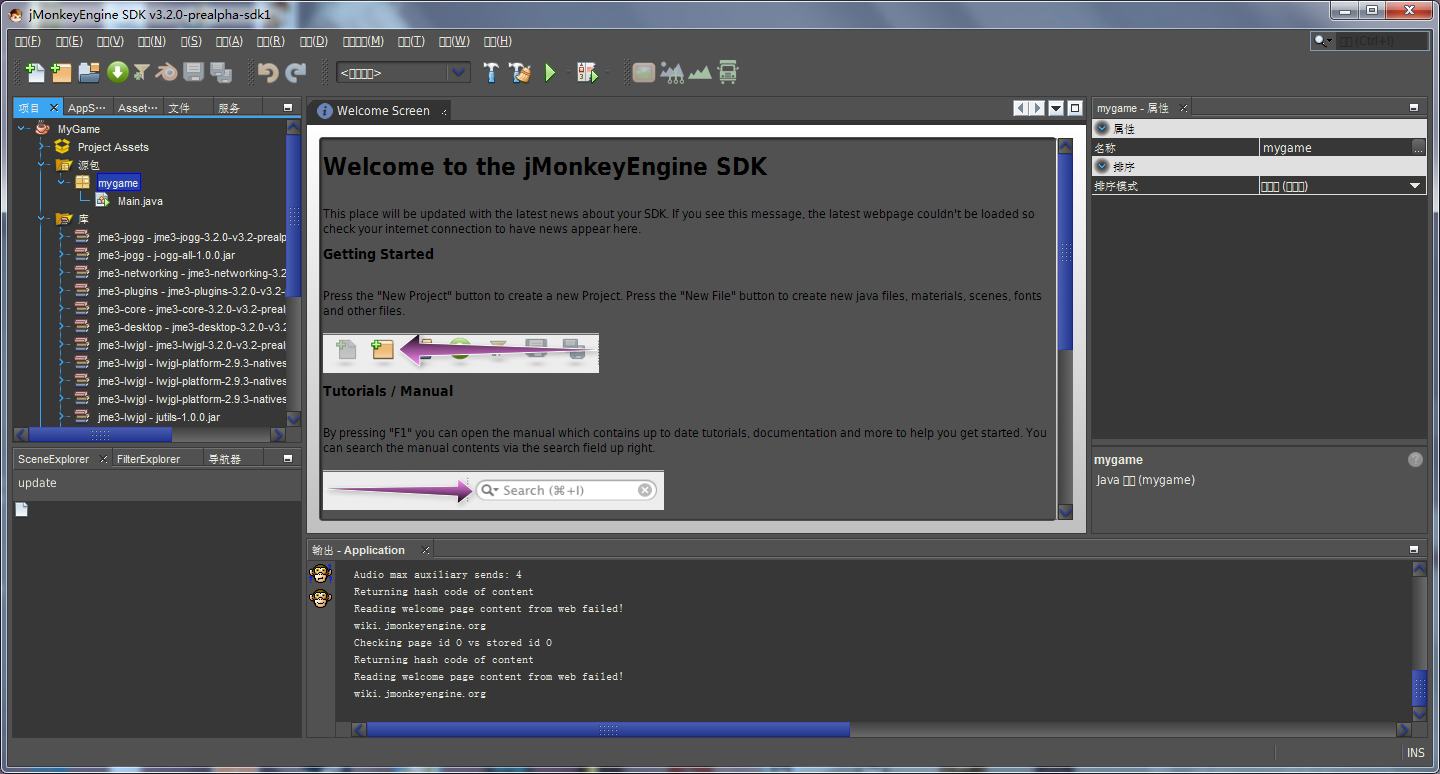1440x774 pixels.
Task: Open the project configuration combo box
Action: (404, 72)
